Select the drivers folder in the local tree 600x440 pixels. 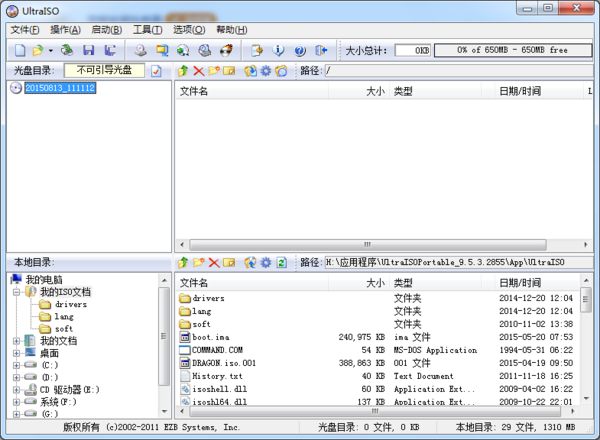pos(71,305)
